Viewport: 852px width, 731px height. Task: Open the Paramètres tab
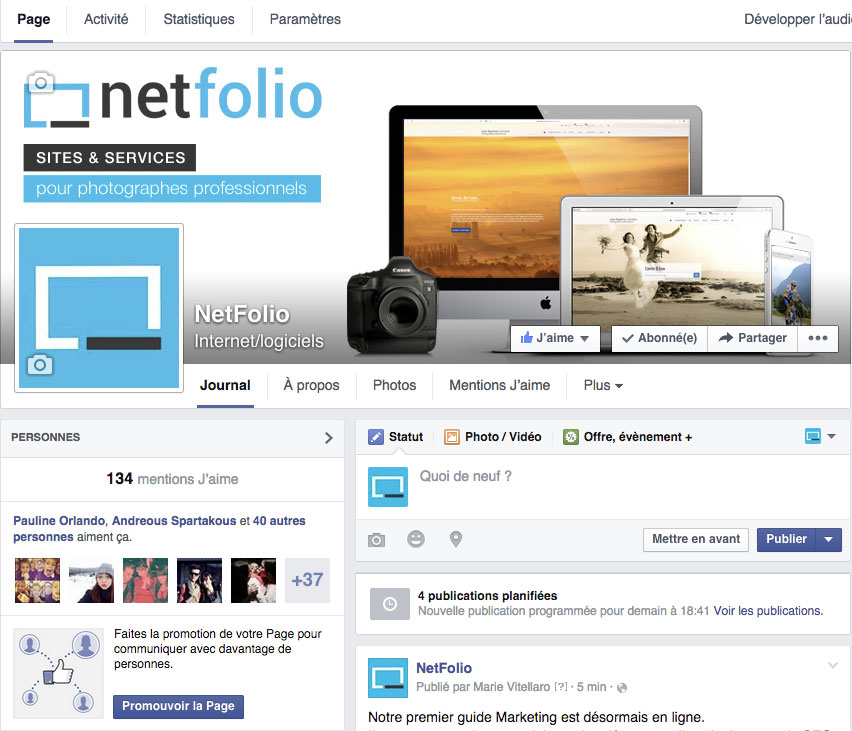point(305,20)
